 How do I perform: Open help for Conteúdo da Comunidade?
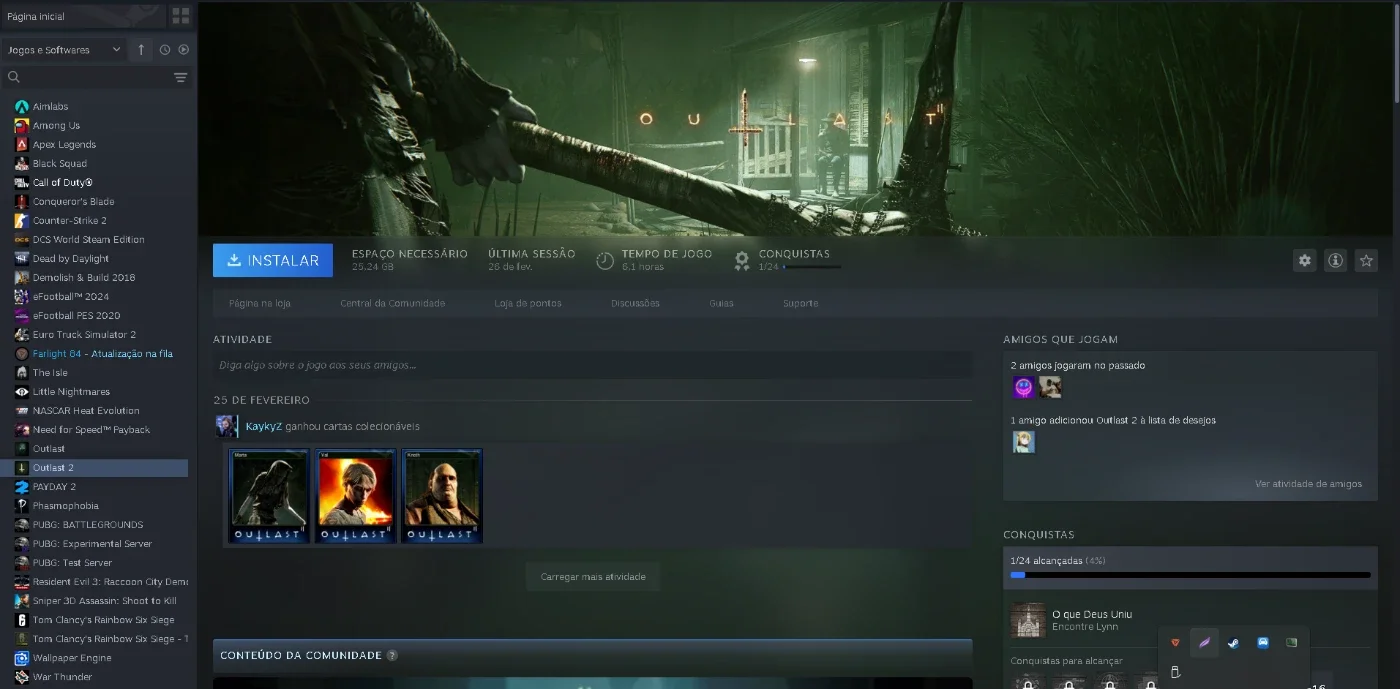[x=392, y=655]
